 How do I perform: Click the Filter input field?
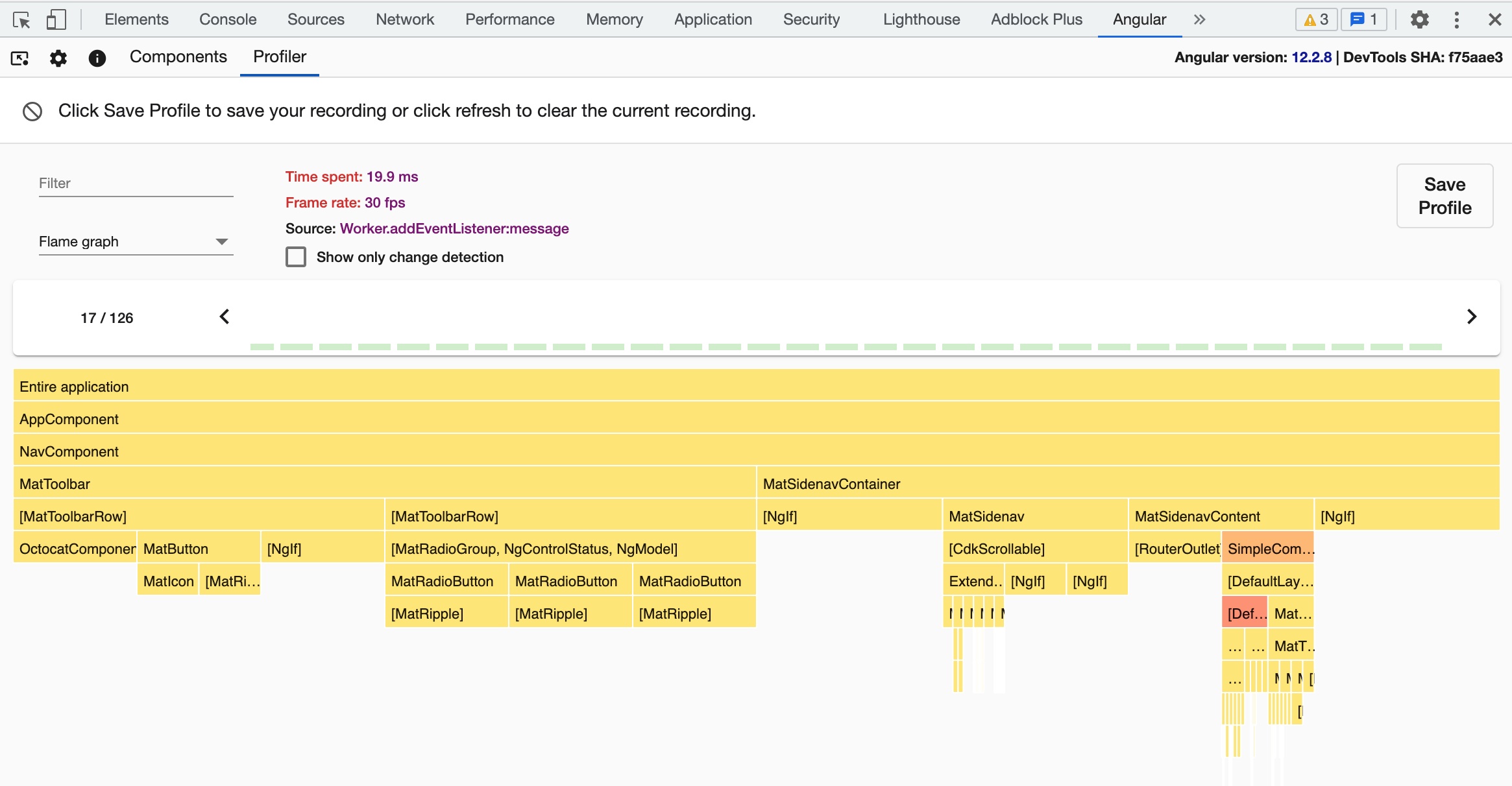(136, 184)
